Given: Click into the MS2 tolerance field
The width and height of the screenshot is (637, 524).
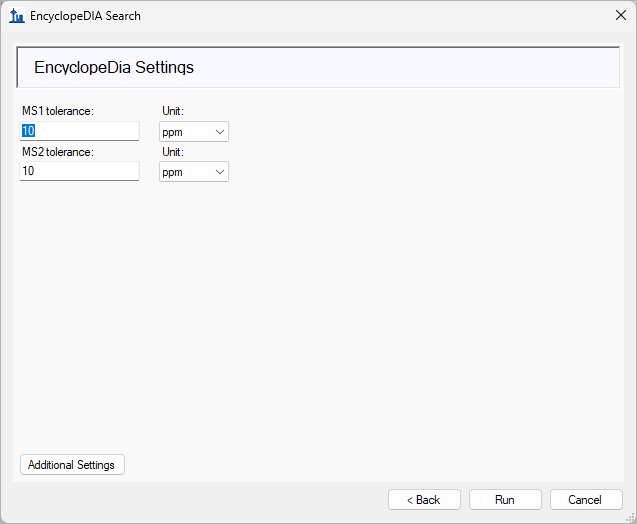Looking at the screenshot, I should [79, 171].
